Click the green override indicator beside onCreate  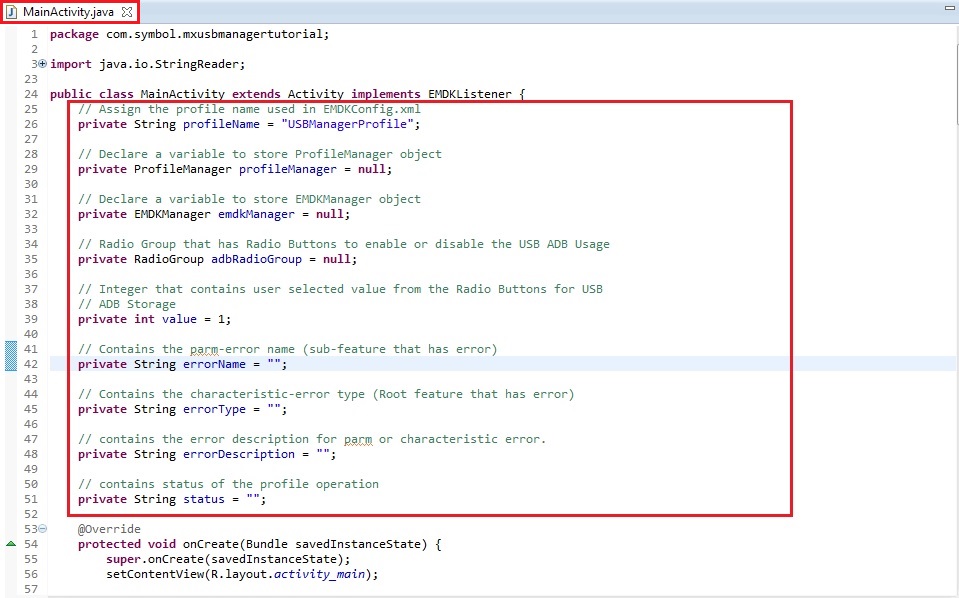pos(11,544)
